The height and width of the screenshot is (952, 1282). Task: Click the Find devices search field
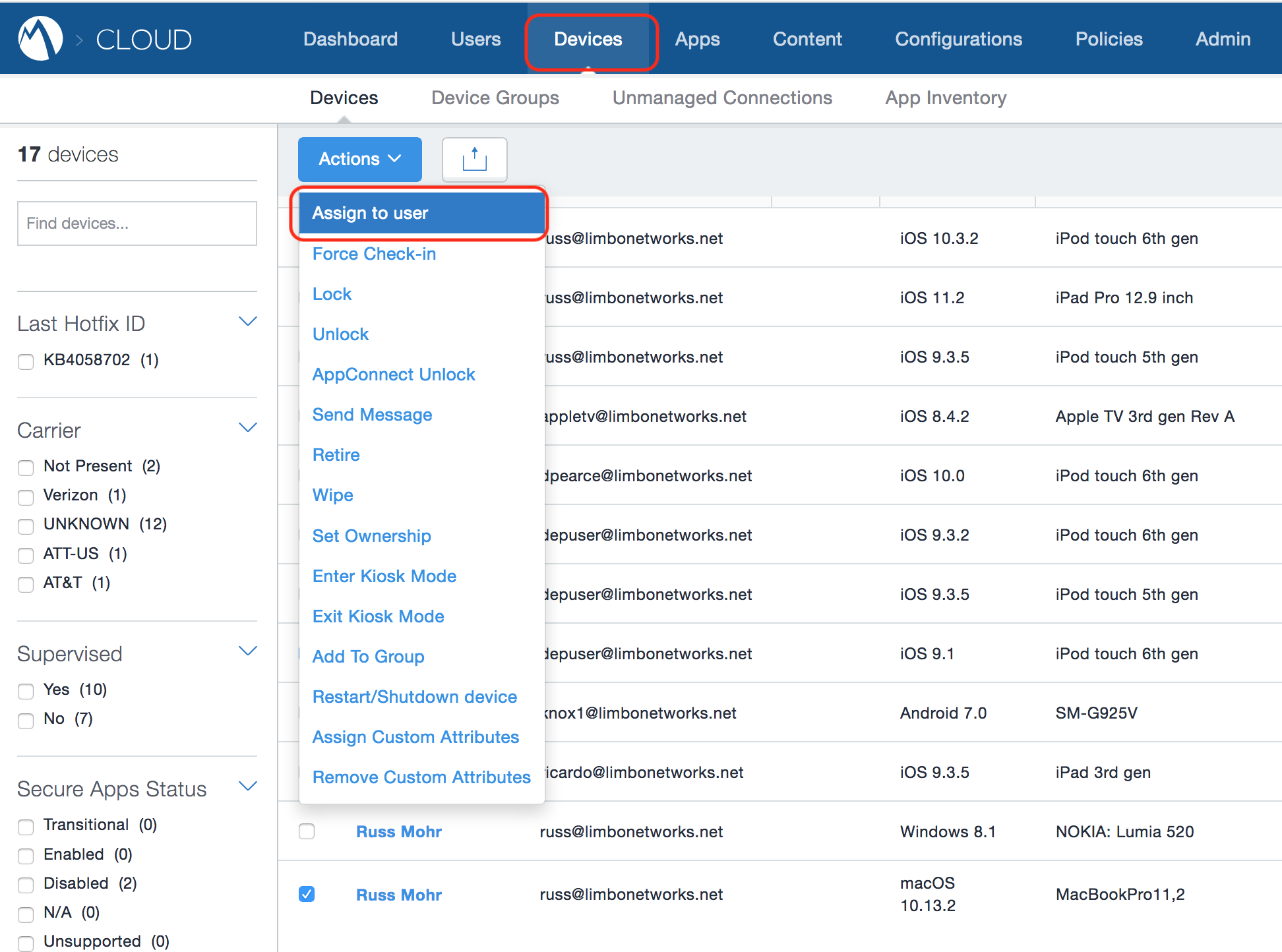137,223
